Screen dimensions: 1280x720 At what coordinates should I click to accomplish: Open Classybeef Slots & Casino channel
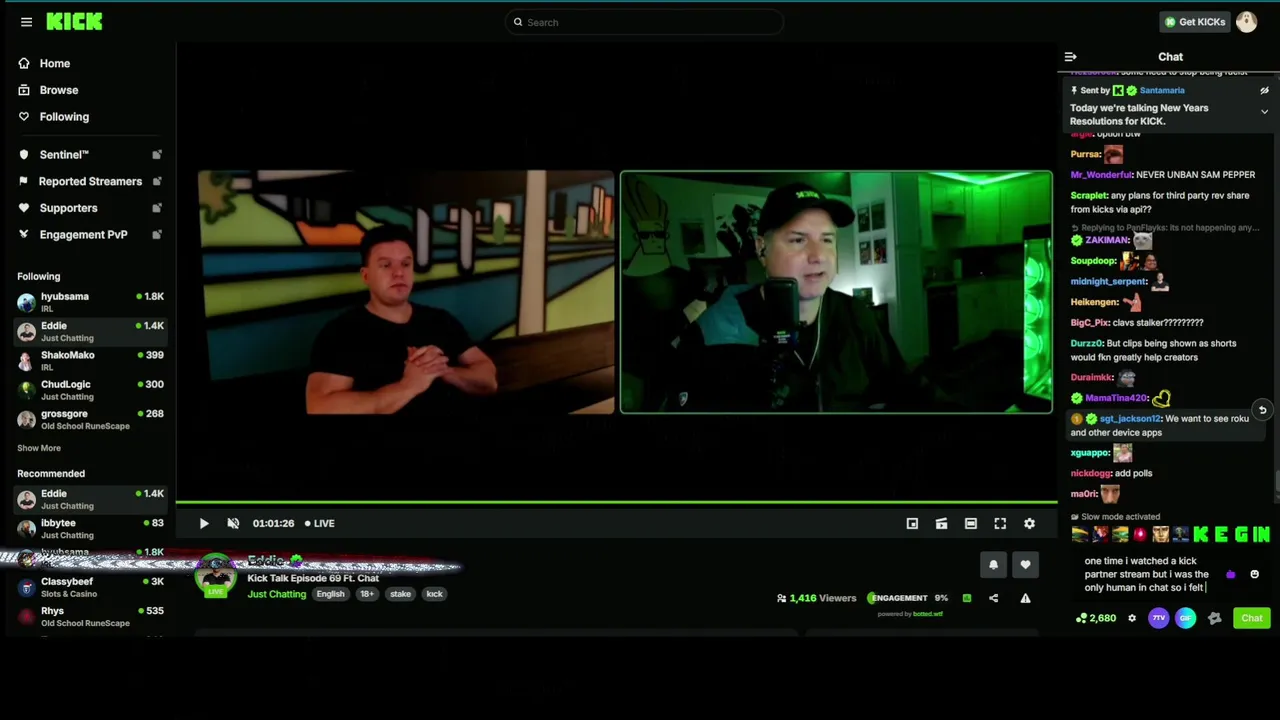(x=90, y=587)
